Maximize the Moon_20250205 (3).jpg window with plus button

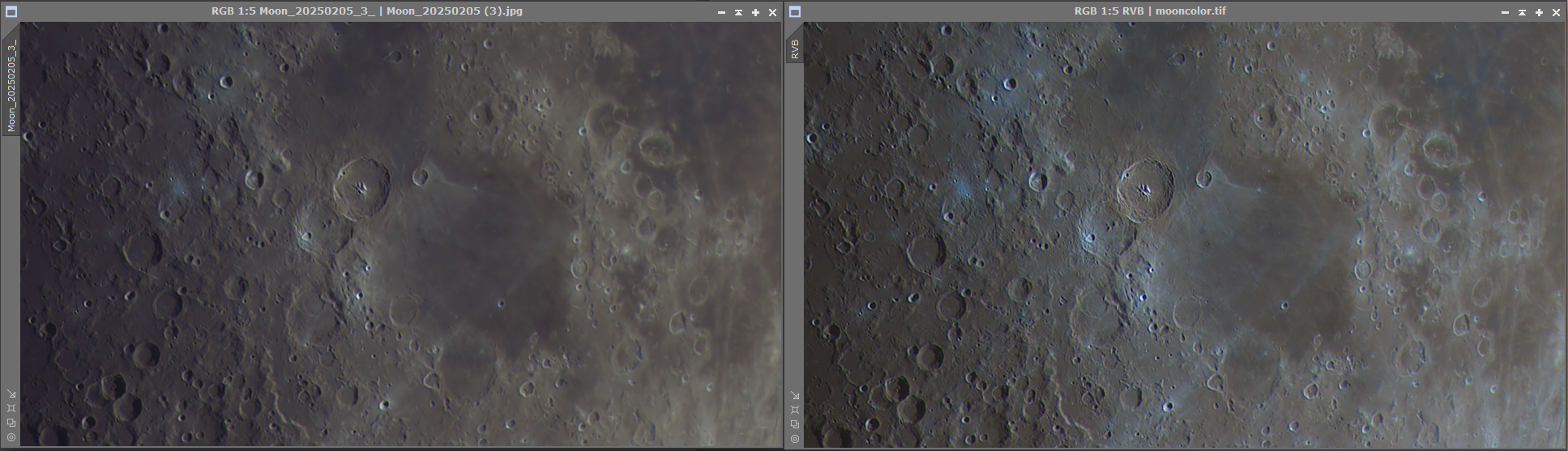pos(755,12)
